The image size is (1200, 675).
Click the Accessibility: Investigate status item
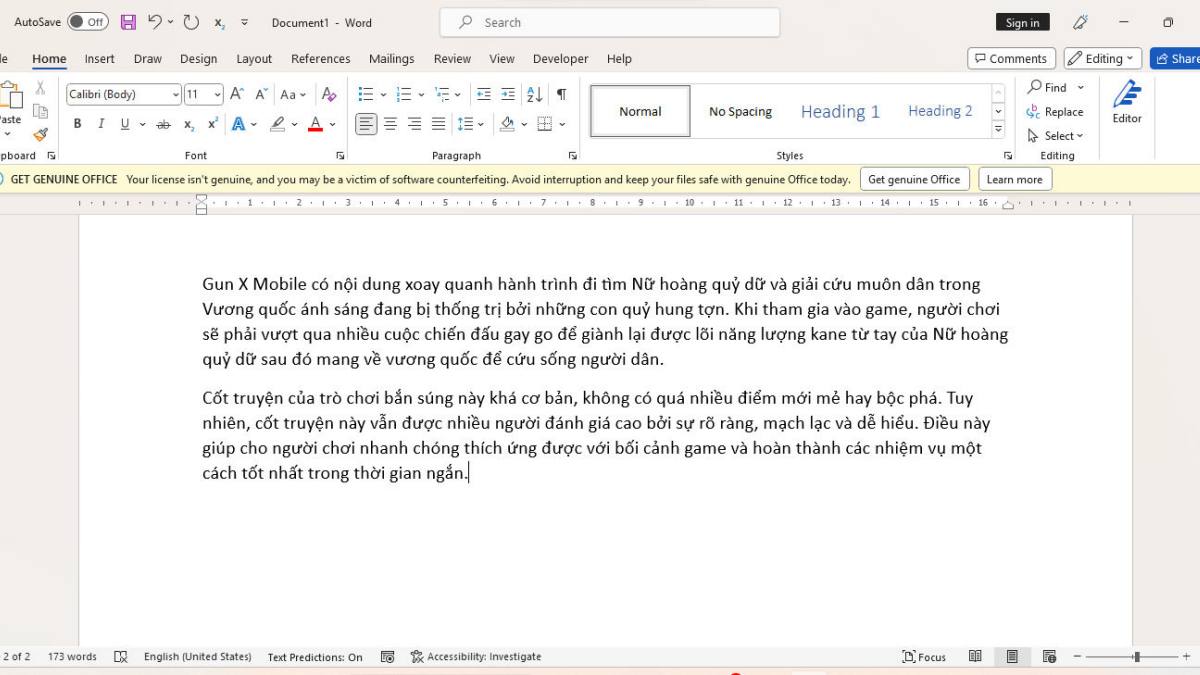[x=476, y=657]
